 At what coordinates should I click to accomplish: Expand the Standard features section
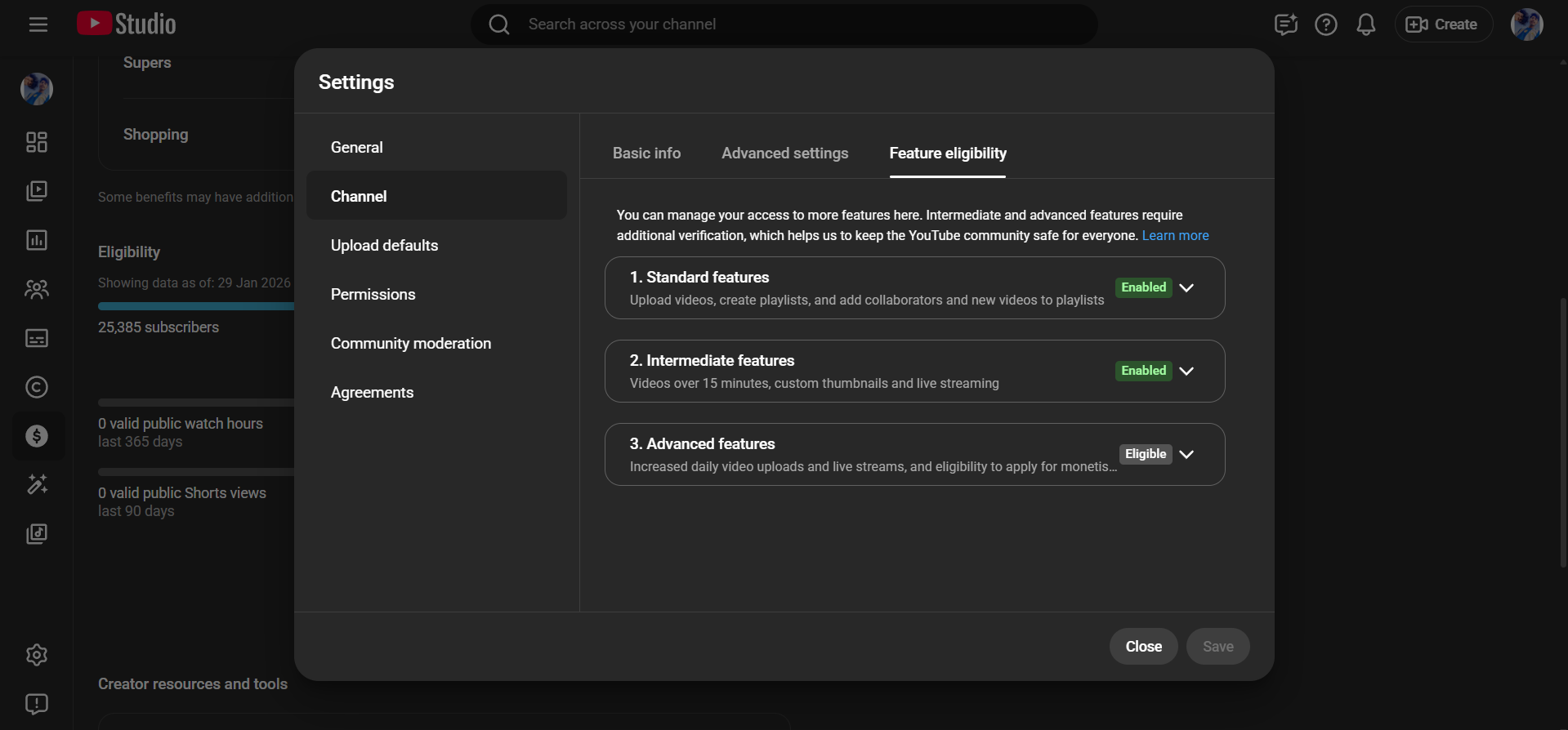1186,287
